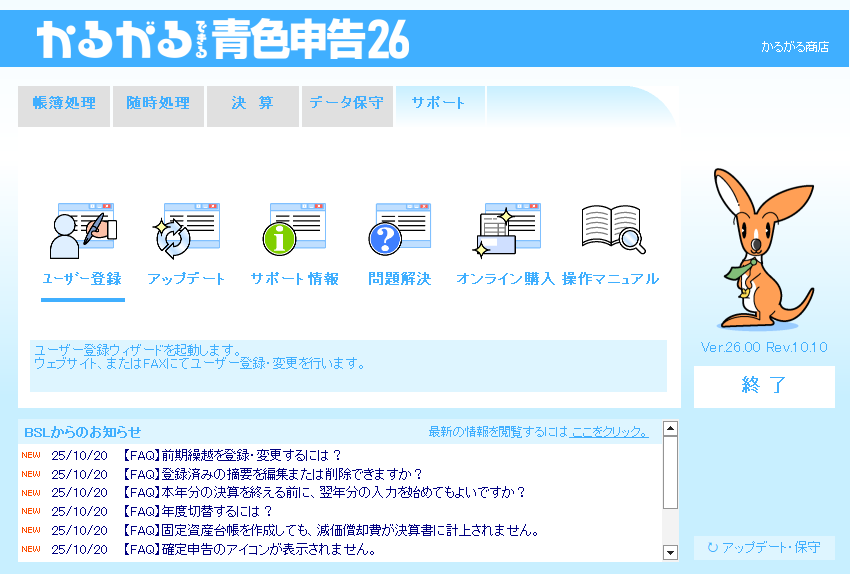This screenshot has width=850, height=574.
Task: Select the 決算 tab
Action: (252, 104)
